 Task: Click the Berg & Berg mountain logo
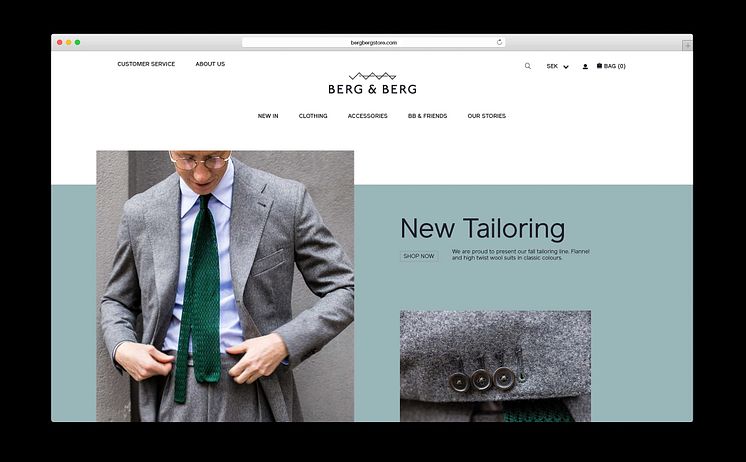[x=373, y=83]
